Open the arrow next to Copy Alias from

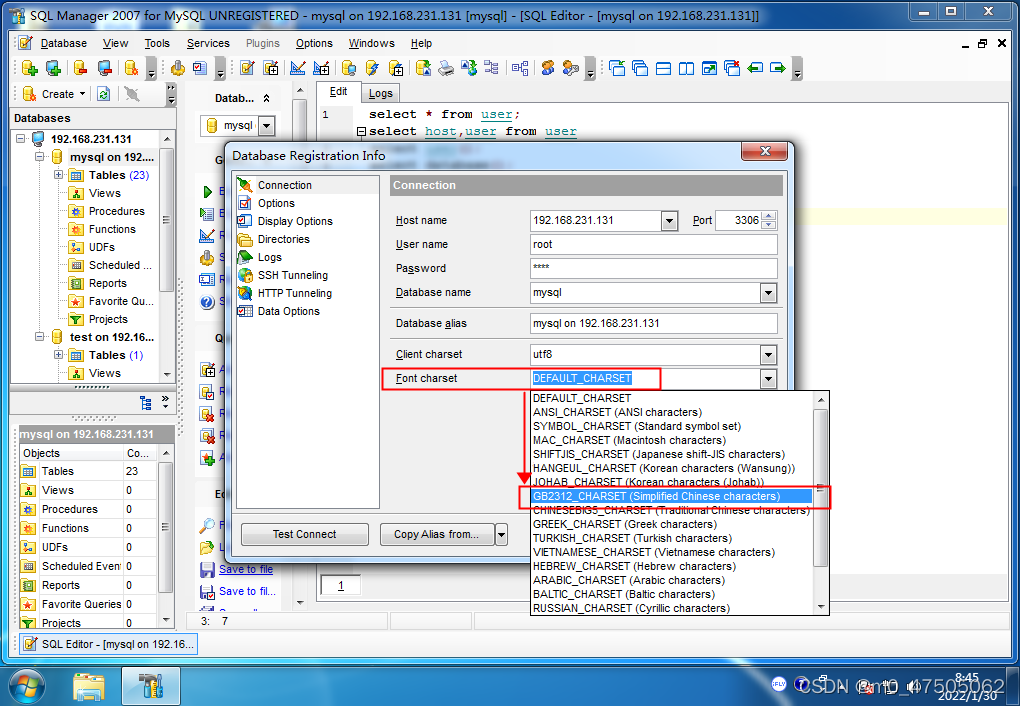click(x=502, y=535)
